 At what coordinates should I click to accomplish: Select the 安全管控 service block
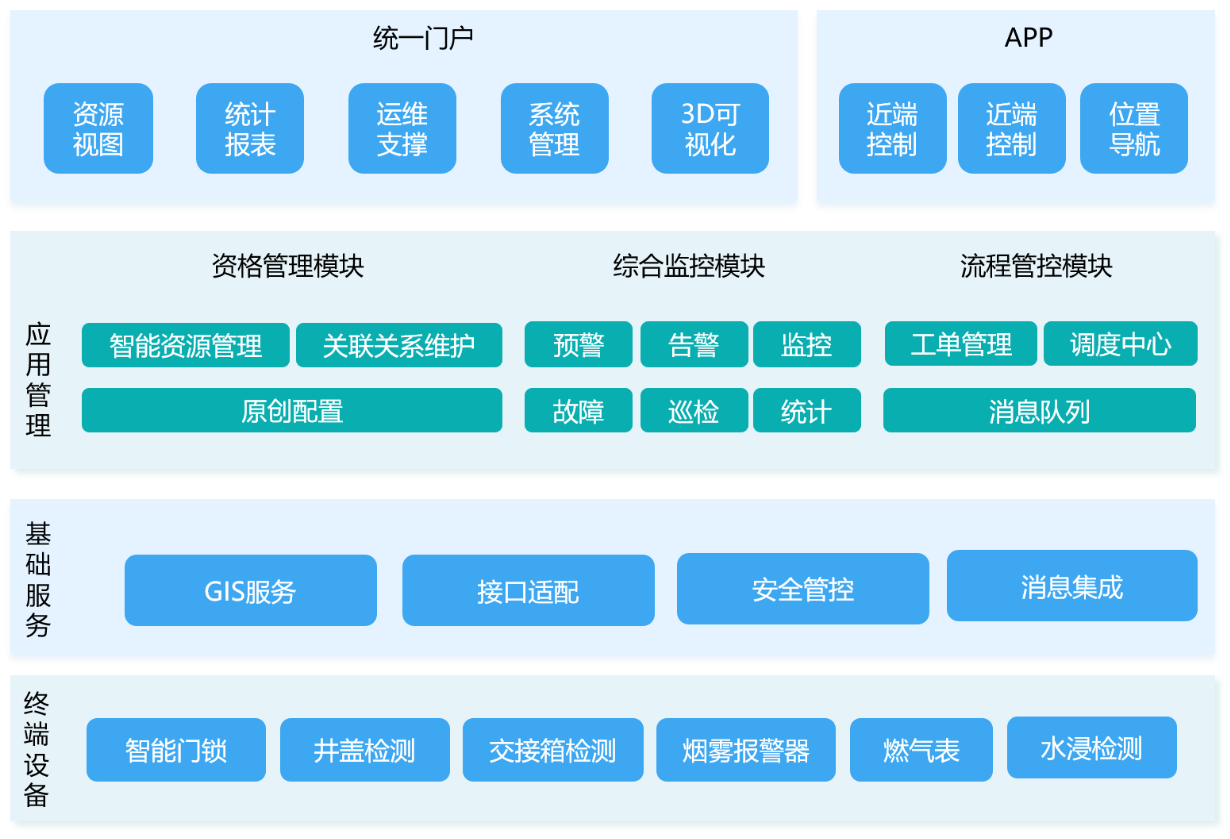click(803, 589)
